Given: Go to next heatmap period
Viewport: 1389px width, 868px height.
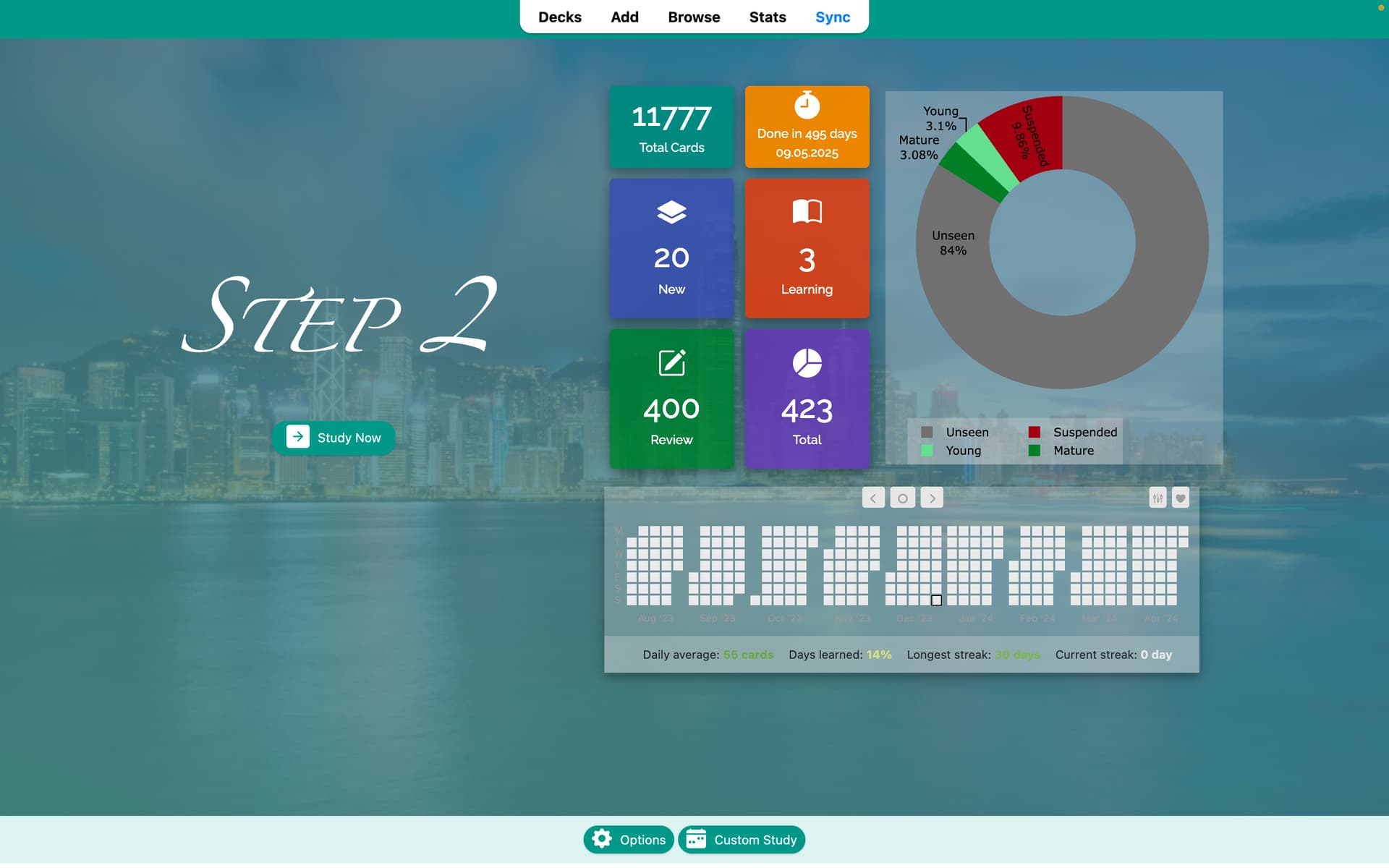Looking at the screenshot, I should click(x=932, y=498).
